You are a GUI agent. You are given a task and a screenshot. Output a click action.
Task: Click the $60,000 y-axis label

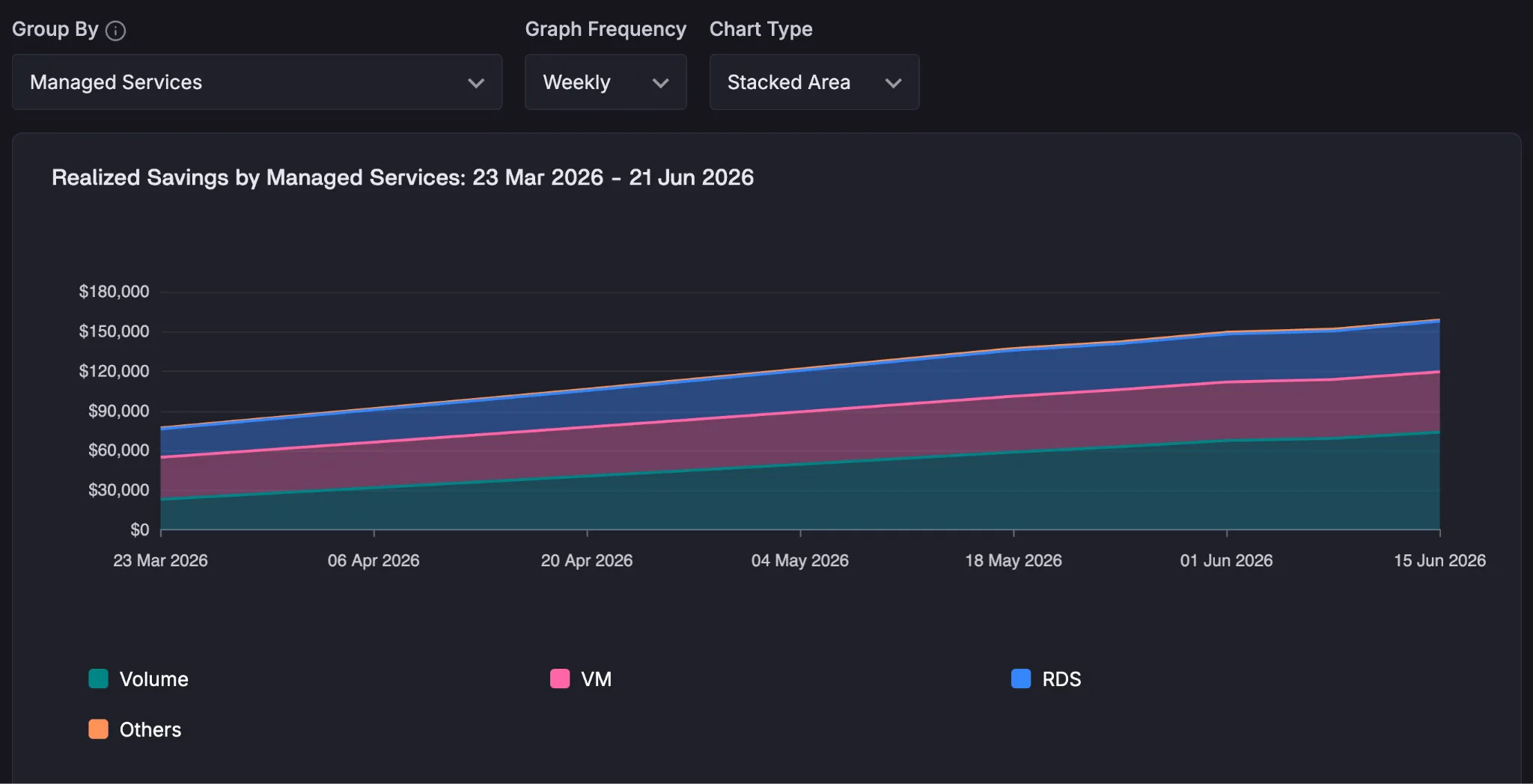[118, 450]
